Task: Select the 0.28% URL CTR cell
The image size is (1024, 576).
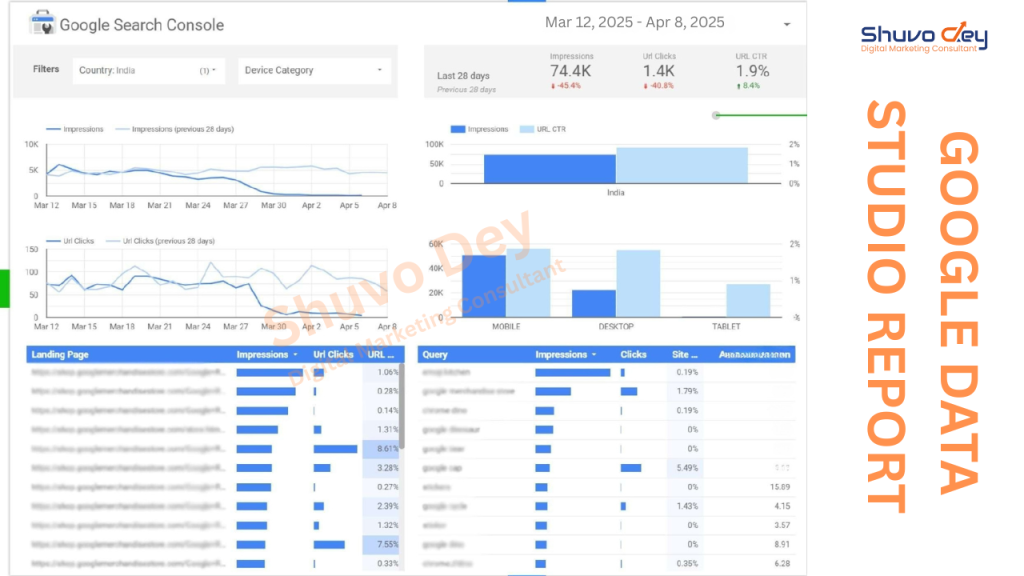Action: pyautogui.click(x=381, y=391)
